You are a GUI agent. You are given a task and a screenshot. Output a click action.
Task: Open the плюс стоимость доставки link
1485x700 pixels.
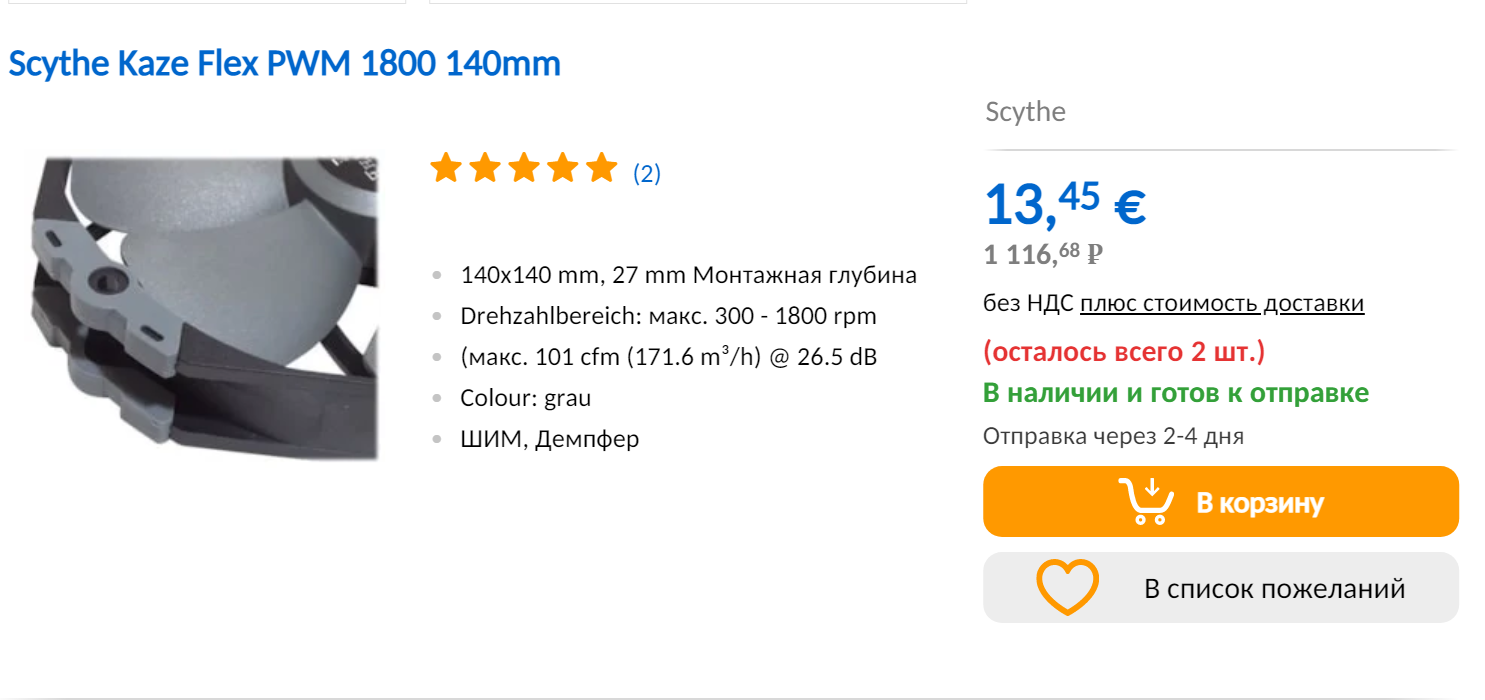[x=1221, y=303]
